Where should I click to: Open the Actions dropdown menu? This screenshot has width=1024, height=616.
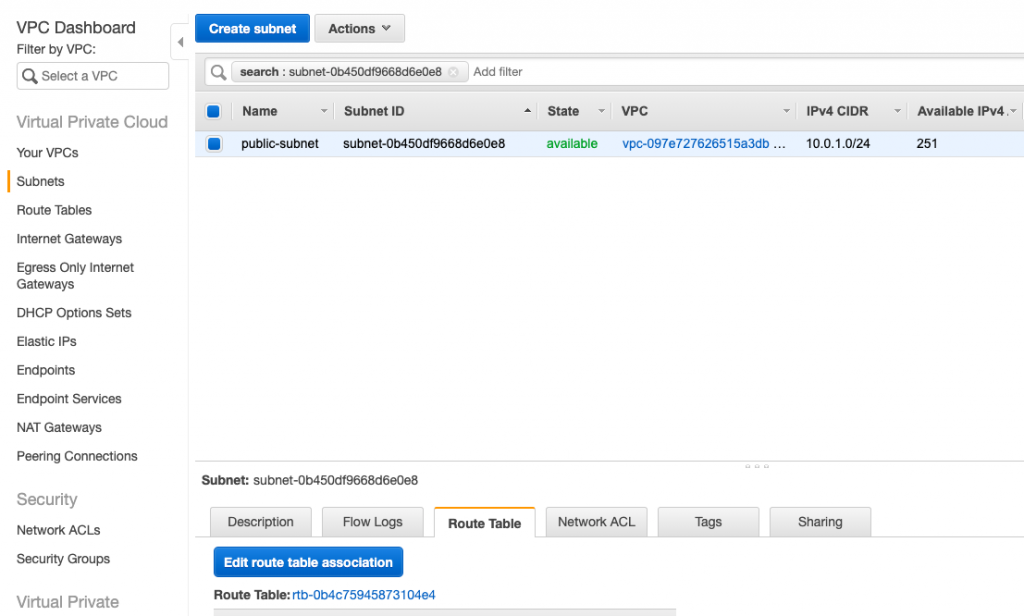click(359, 29)
